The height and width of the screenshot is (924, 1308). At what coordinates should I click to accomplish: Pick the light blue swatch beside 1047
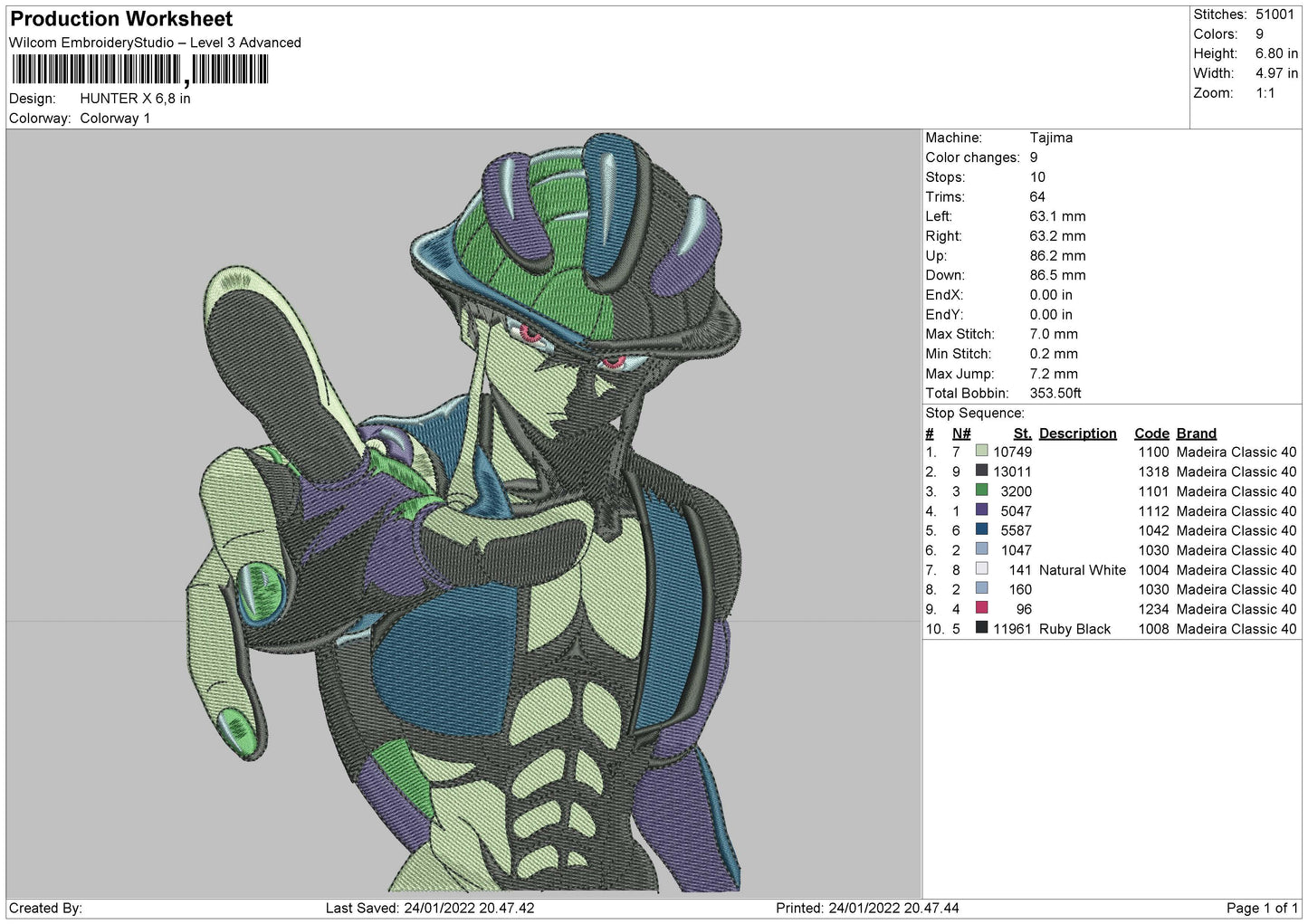pyautogui.click(x=981, y=549)
